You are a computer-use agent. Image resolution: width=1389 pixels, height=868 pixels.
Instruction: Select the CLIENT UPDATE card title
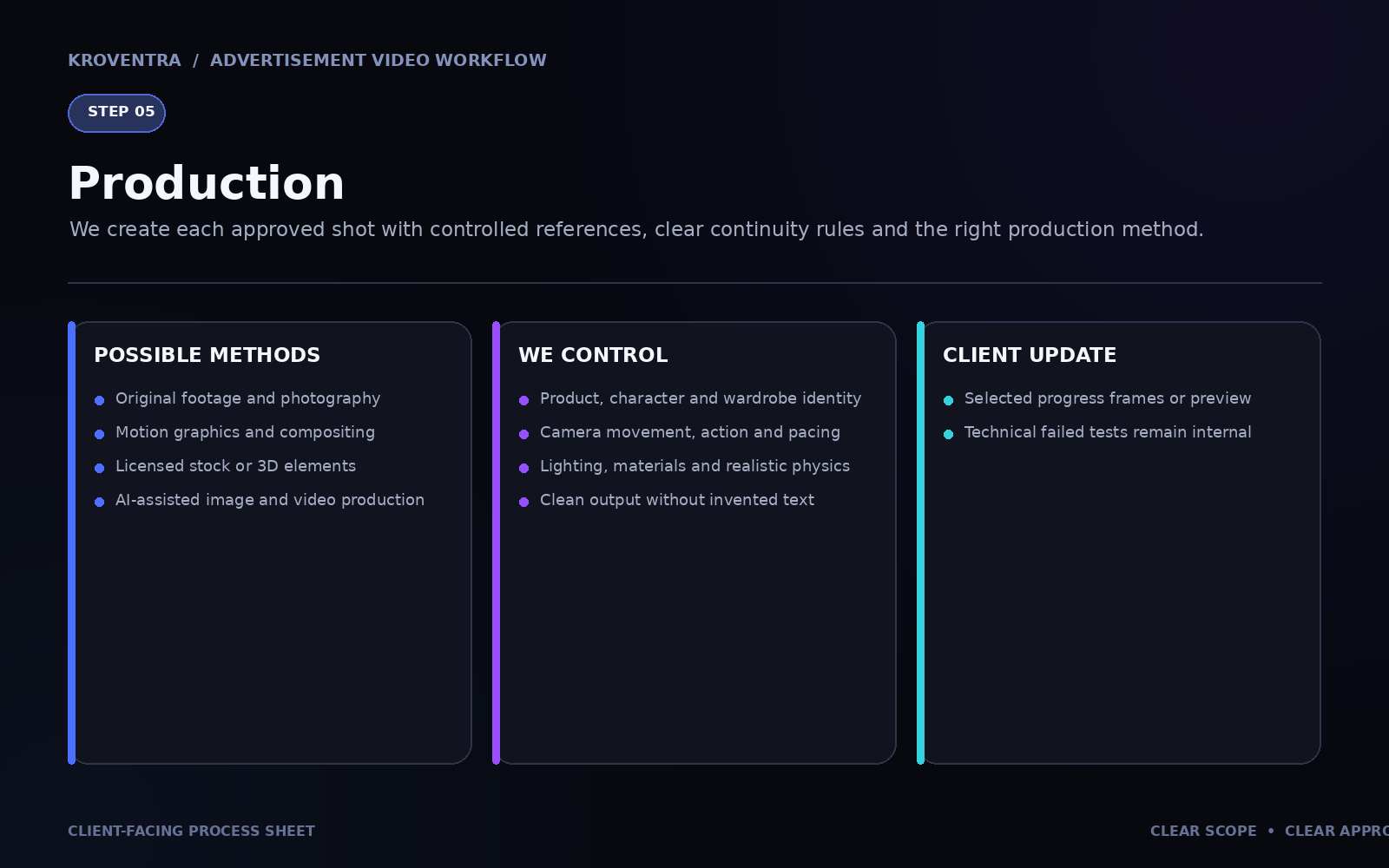click(x=1030, y=355)
